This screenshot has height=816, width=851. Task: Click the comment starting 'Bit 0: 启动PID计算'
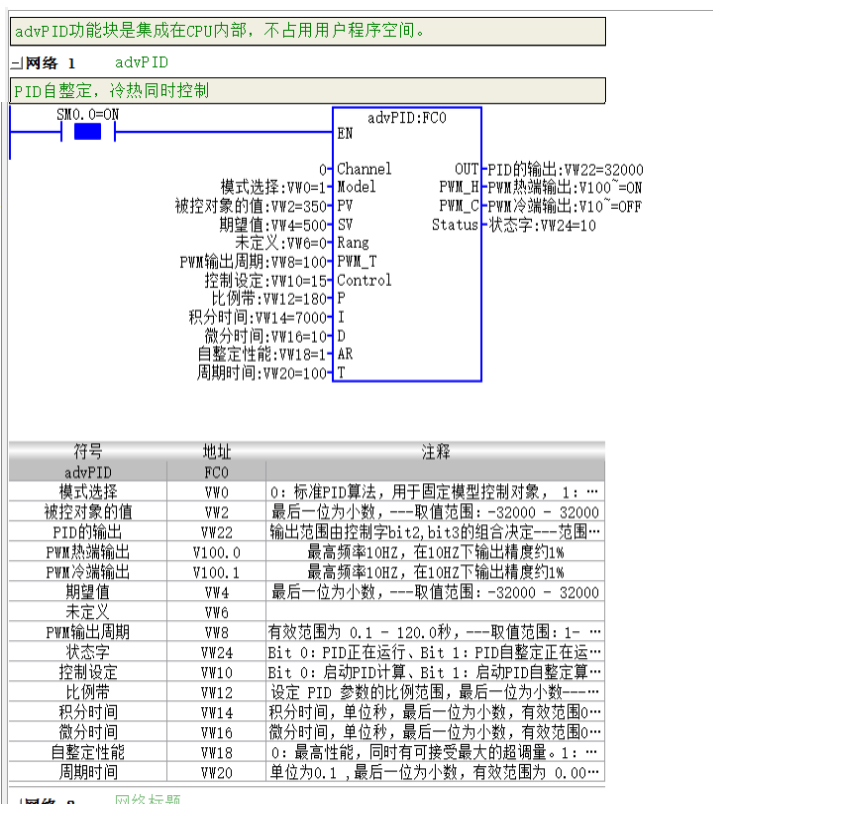point(435,673)
